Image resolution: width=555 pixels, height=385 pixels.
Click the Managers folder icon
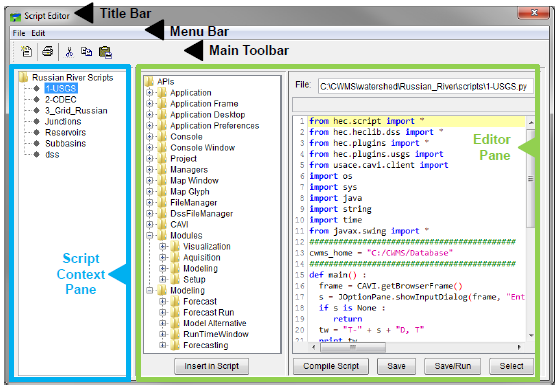(x=162, y=169)
